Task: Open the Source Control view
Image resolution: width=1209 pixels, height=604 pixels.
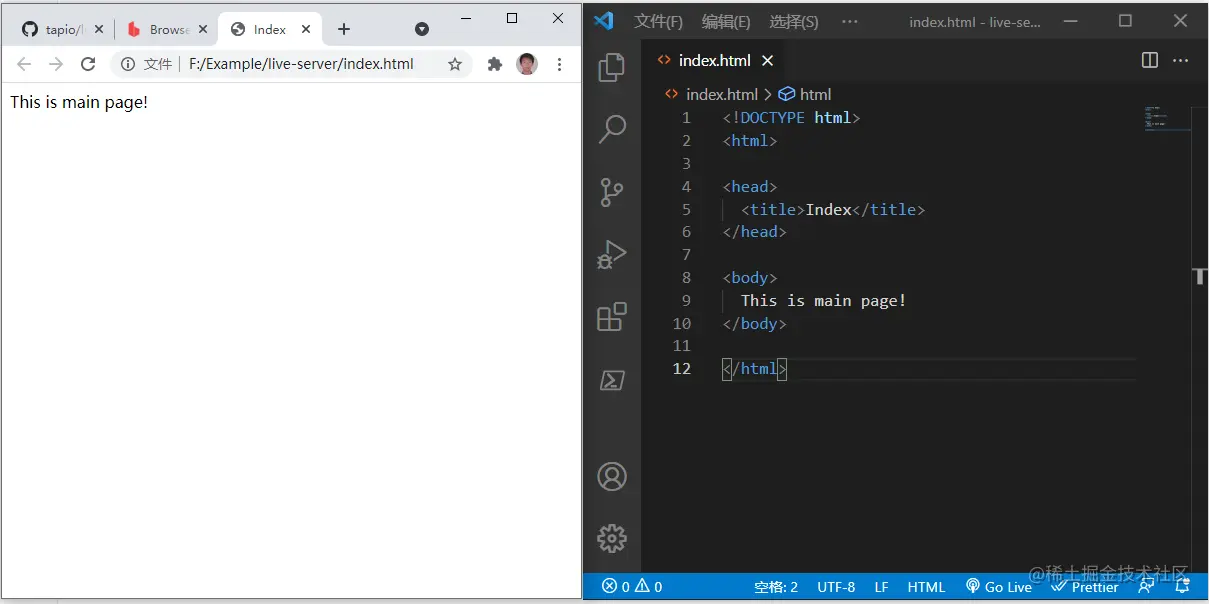Action: pyautogui.click(x=611, y=191)
